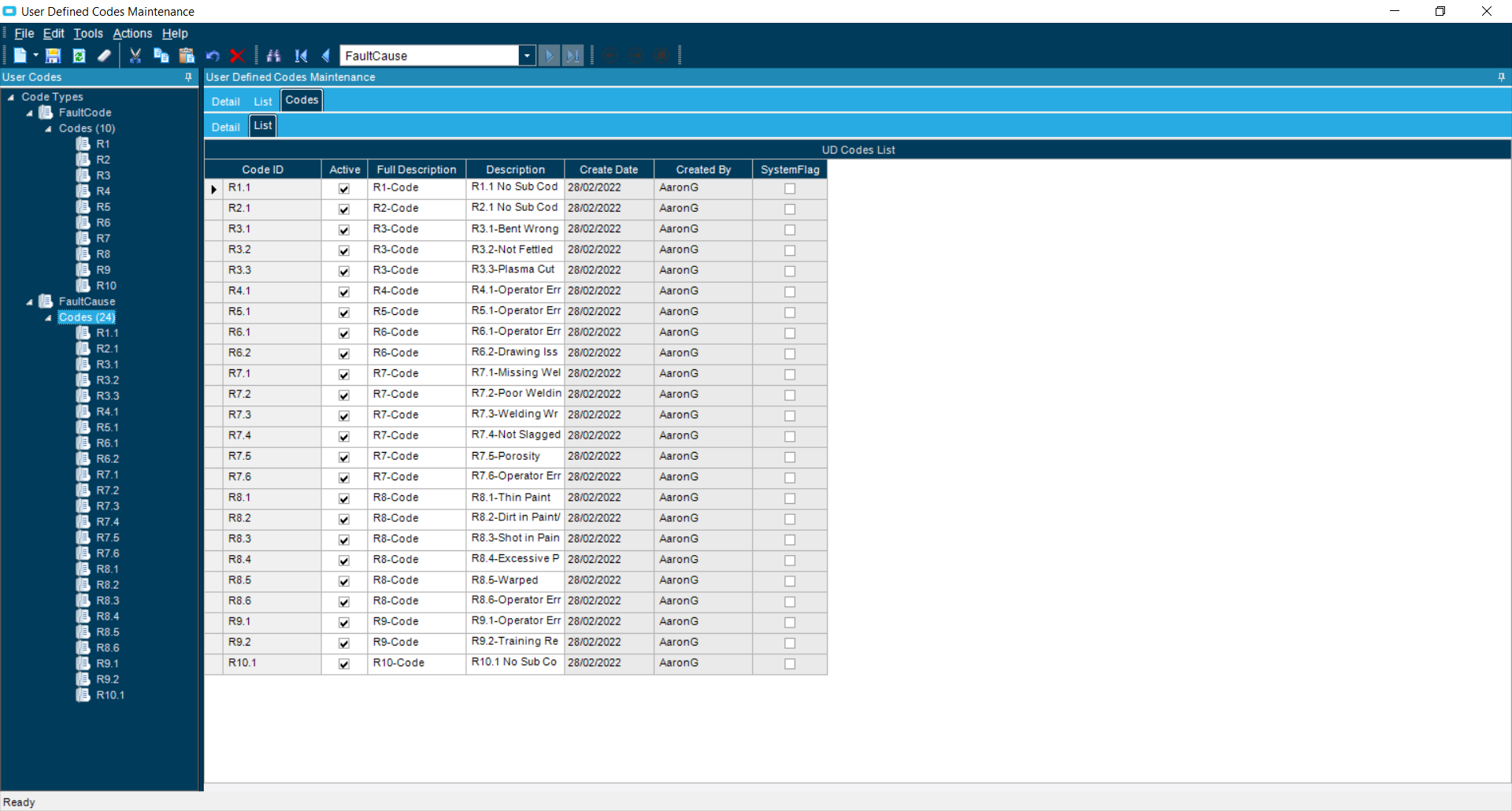Open the Help menu
Screen dimensions: 1512x811
(x=175, y=34)
